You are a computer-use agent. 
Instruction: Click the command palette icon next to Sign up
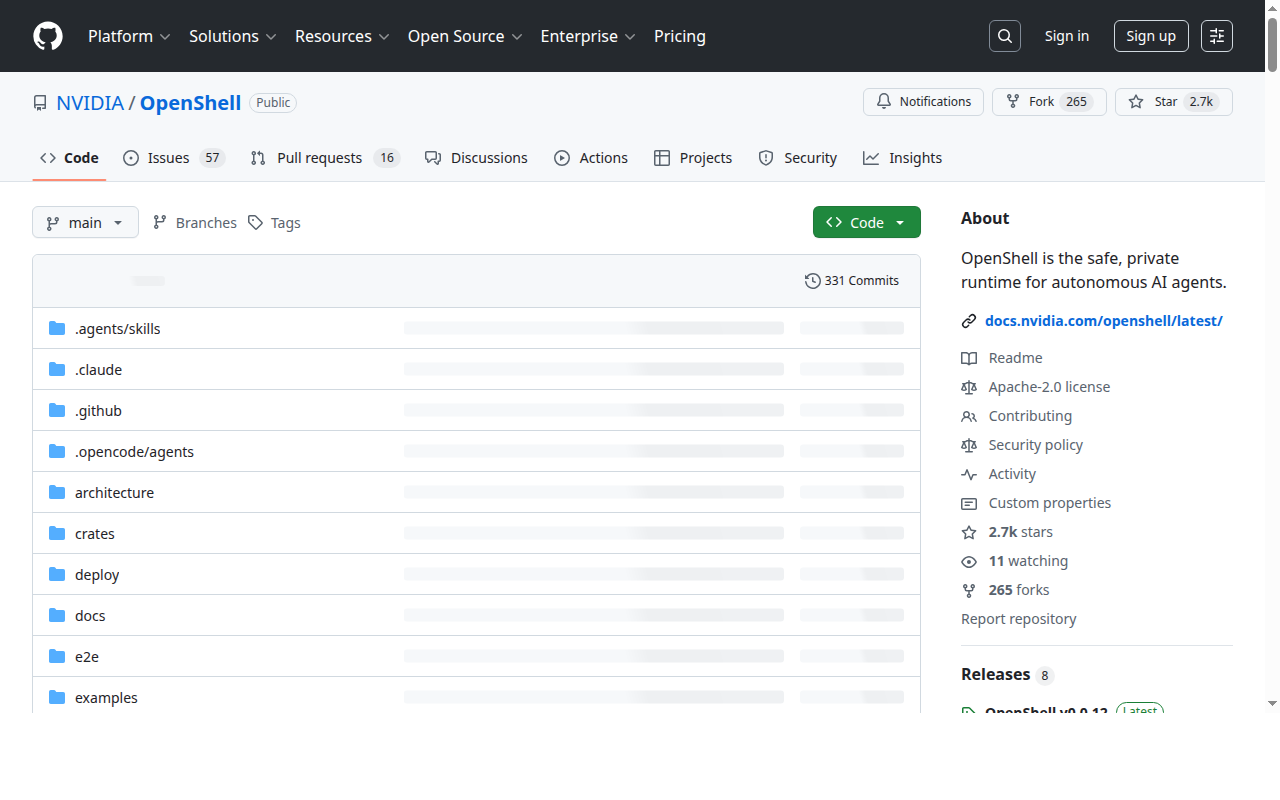coord(1216,36)
